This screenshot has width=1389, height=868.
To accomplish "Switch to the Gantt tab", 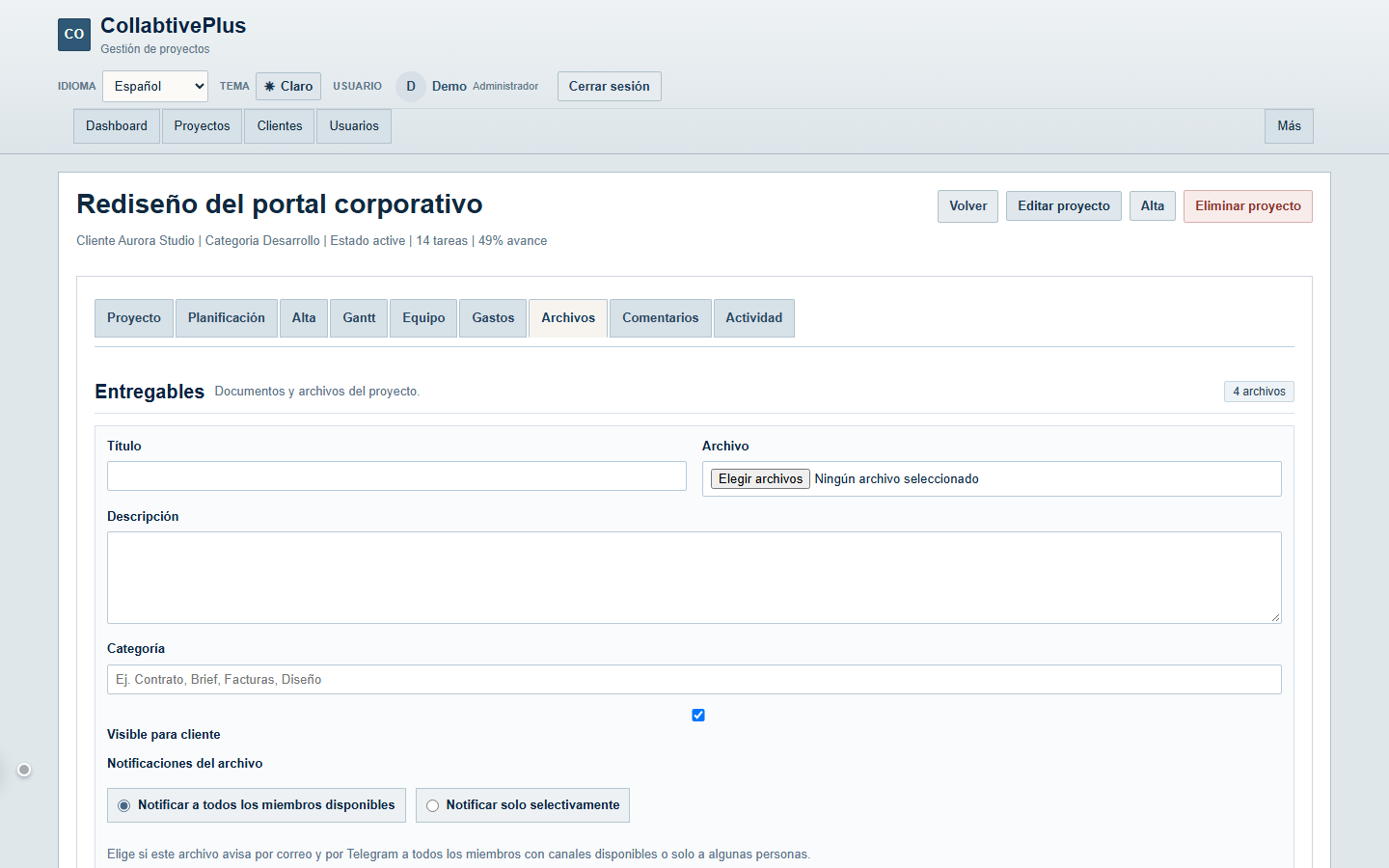I will pyautogui.click(x=360, y=318).
